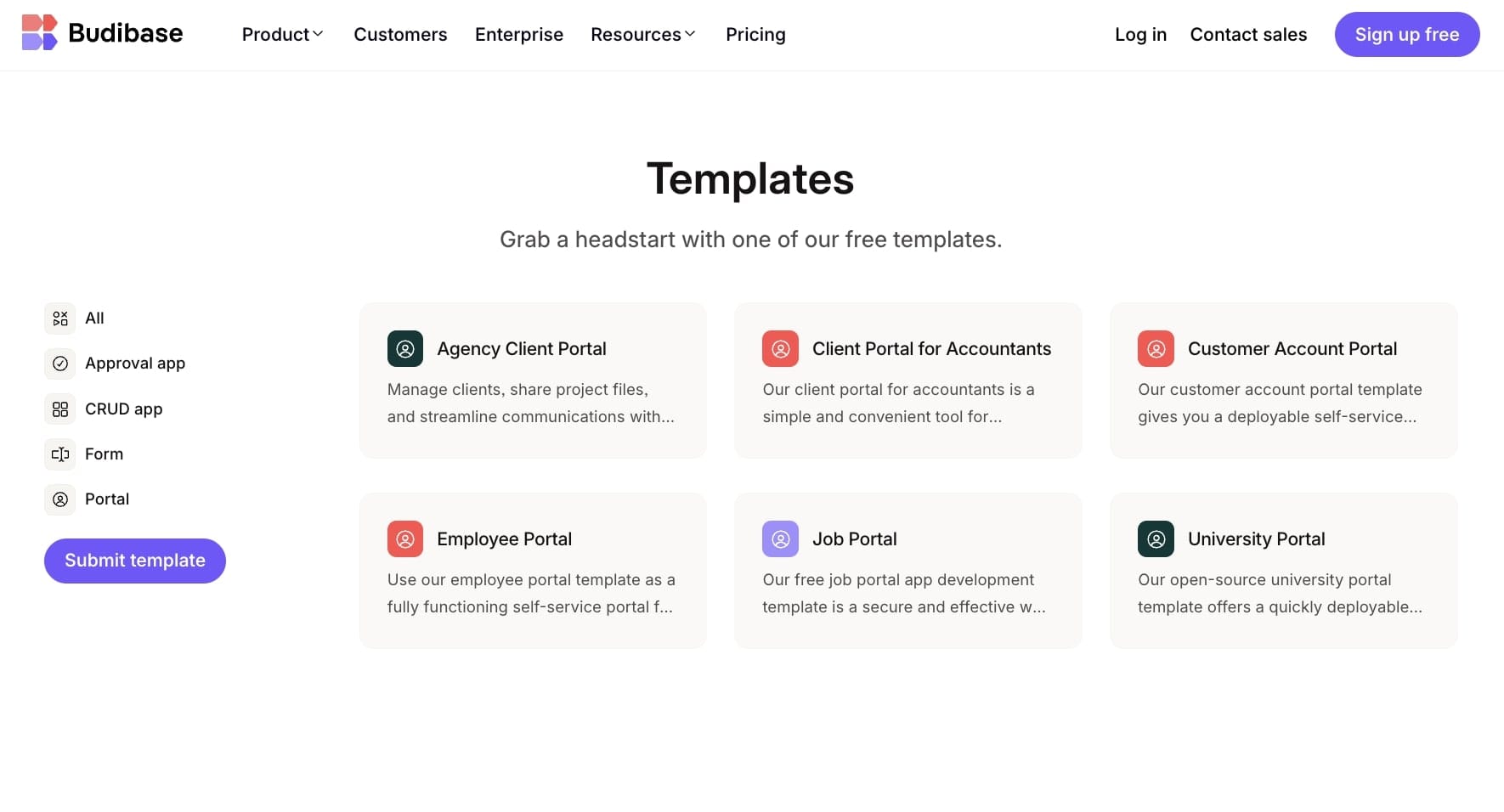Click the Approval app checkmark icon
This screenshot has height=812, width=1504.
(x=59, y=364)
